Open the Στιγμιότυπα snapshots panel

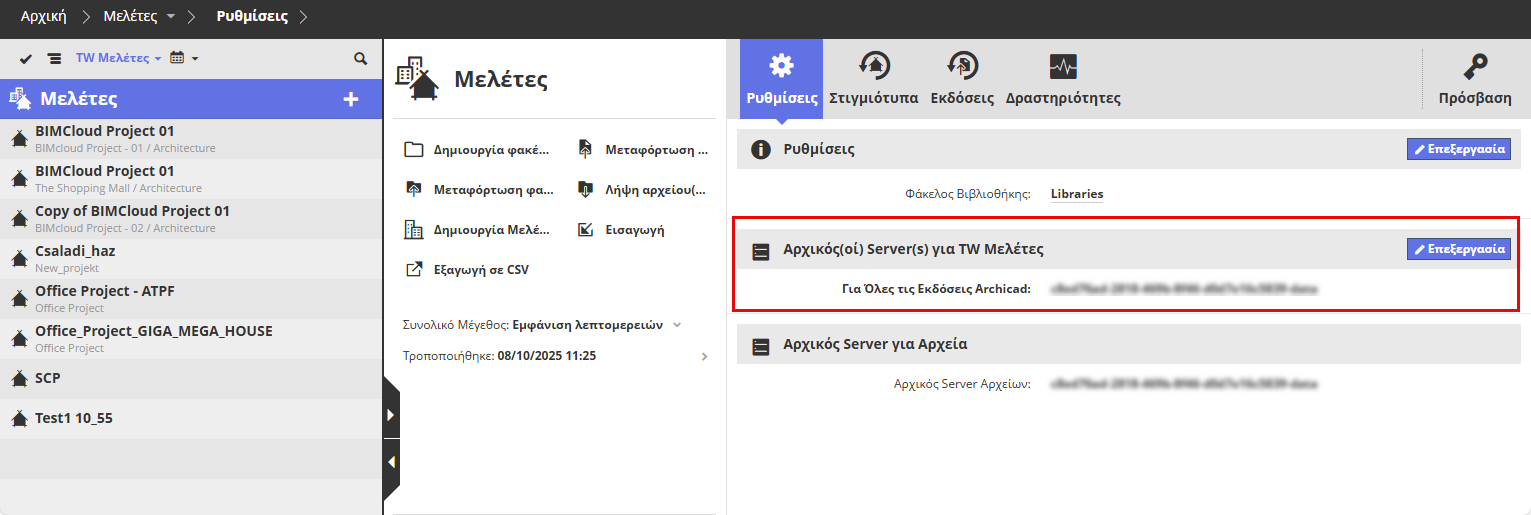click(875, 79)
